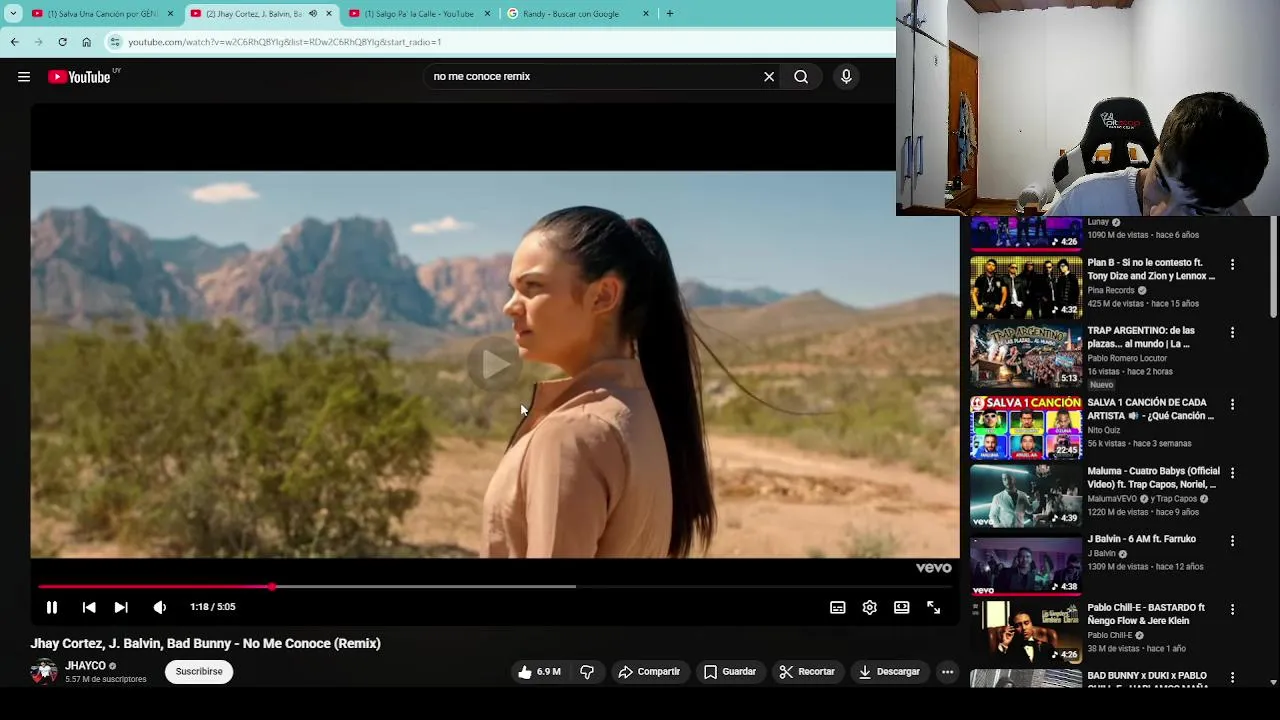Open Plan B Si no le contesto thumbnail

coord(1026,287)
